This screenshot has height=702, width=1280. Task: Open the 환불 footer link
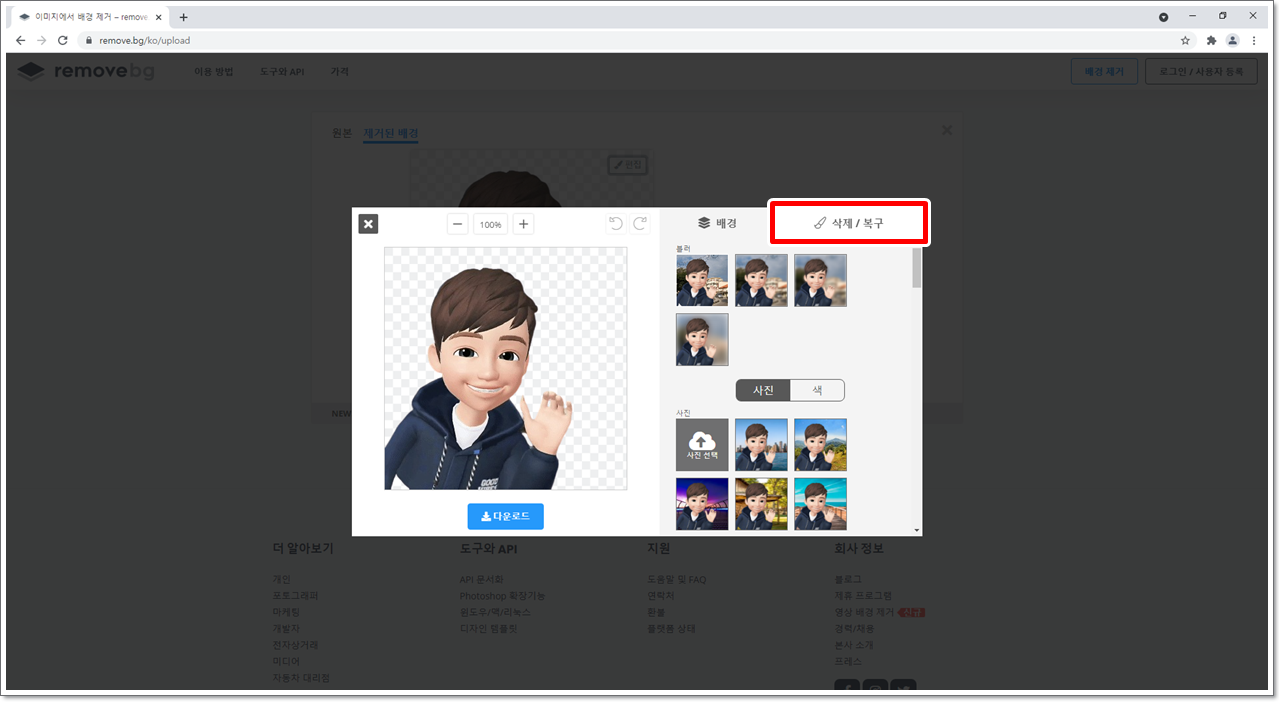point(656,611)
